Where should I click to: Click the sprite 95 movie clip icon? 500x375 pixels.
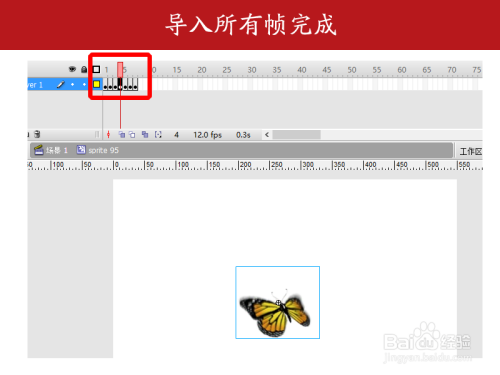point(81,150)
